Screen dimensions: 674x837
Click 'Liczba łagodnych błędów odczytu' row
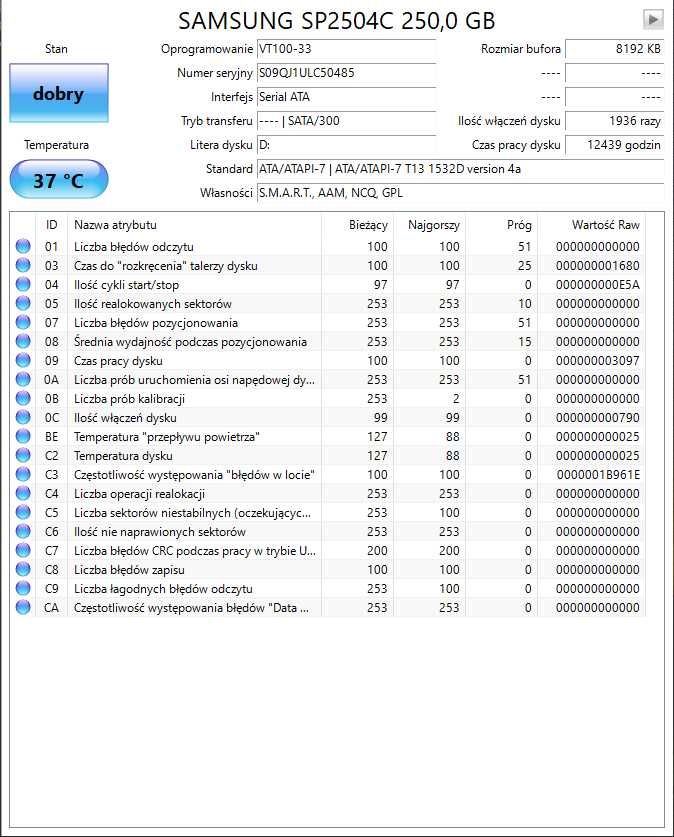pyautogui.click(x=163, y=589)
